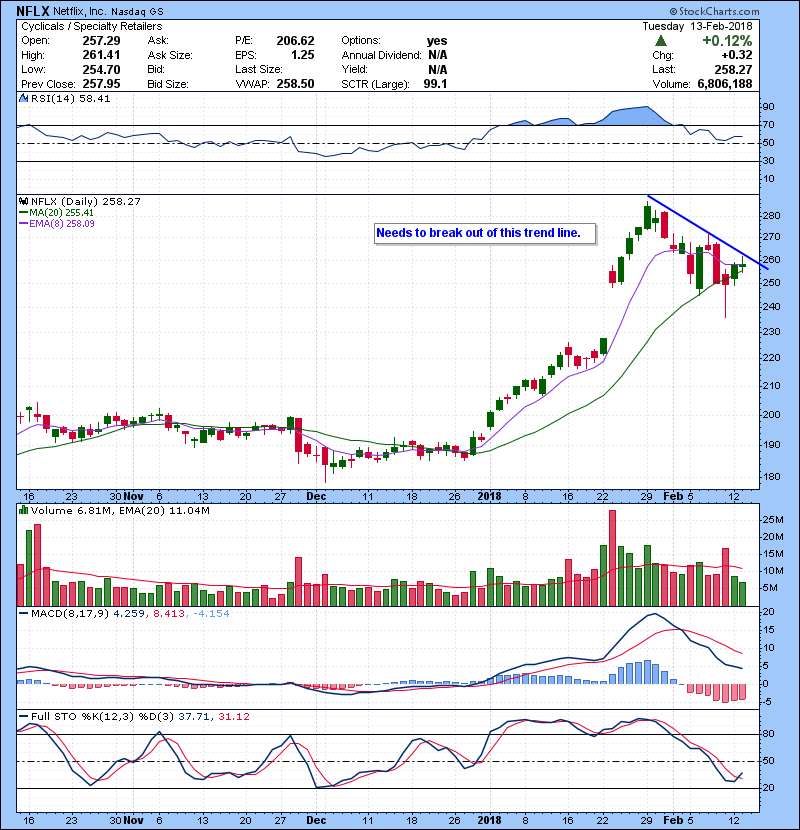
Task: Click the +0.12% percent change
Action: point(727,41)
